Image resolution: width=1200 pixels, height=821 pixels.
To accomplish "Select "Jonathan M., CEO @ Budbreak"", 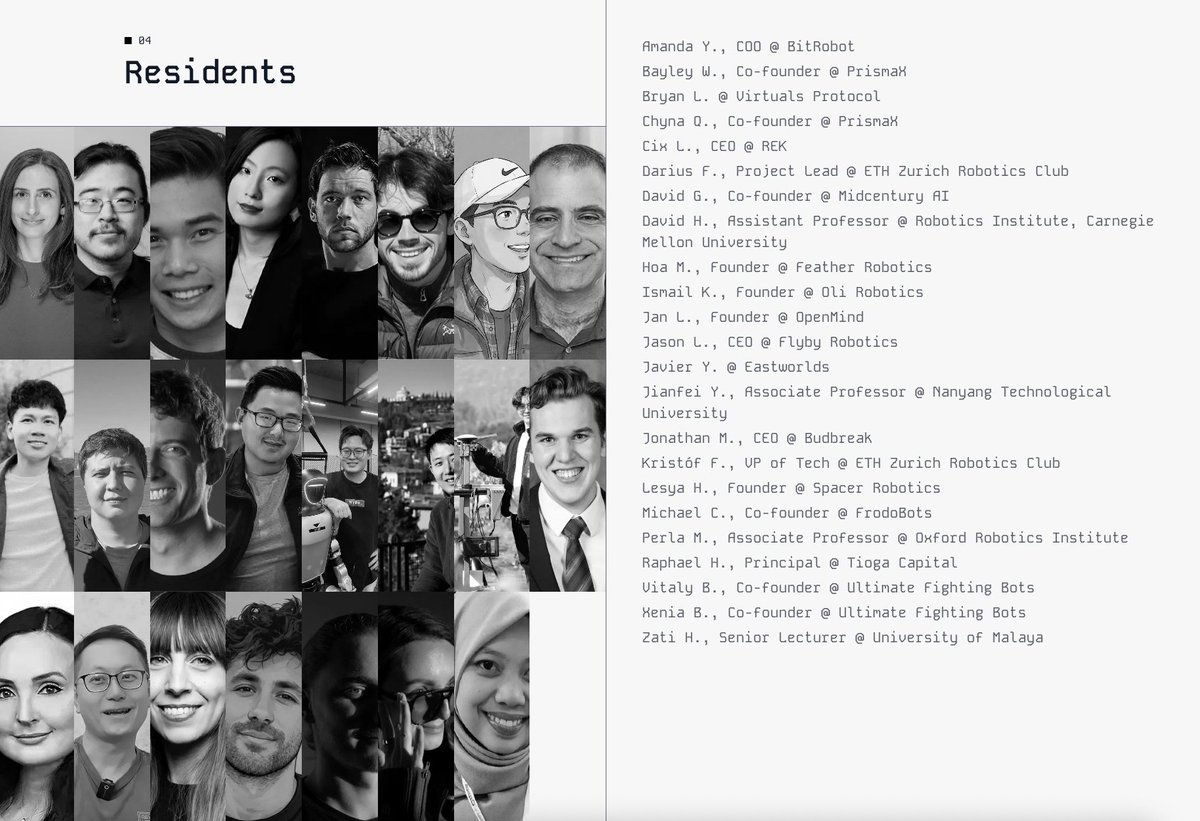I will click(756, 438).
